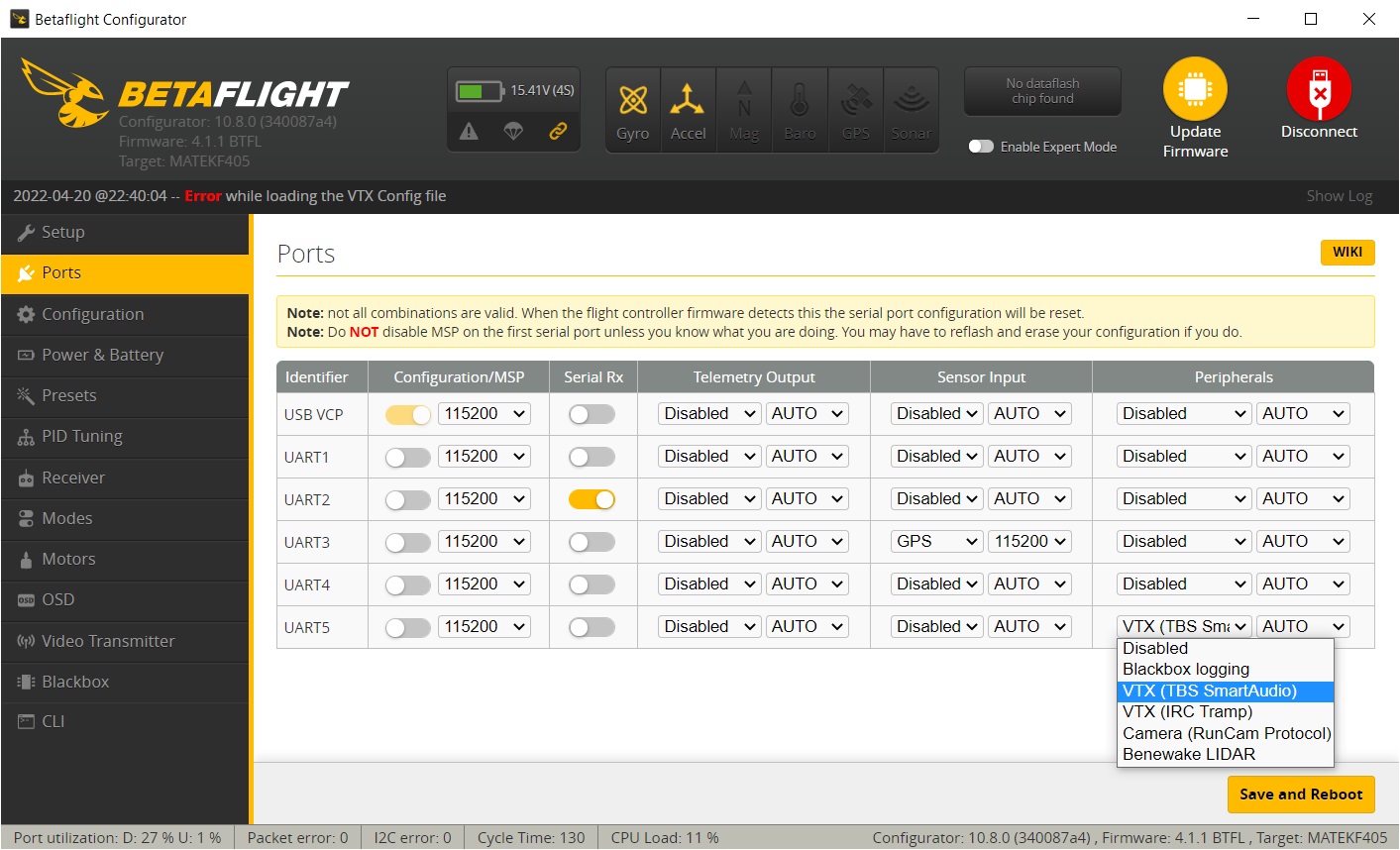Screen dimensions: 1400x850
Task: Enable MSP on UART4
Action: (408, 584)
